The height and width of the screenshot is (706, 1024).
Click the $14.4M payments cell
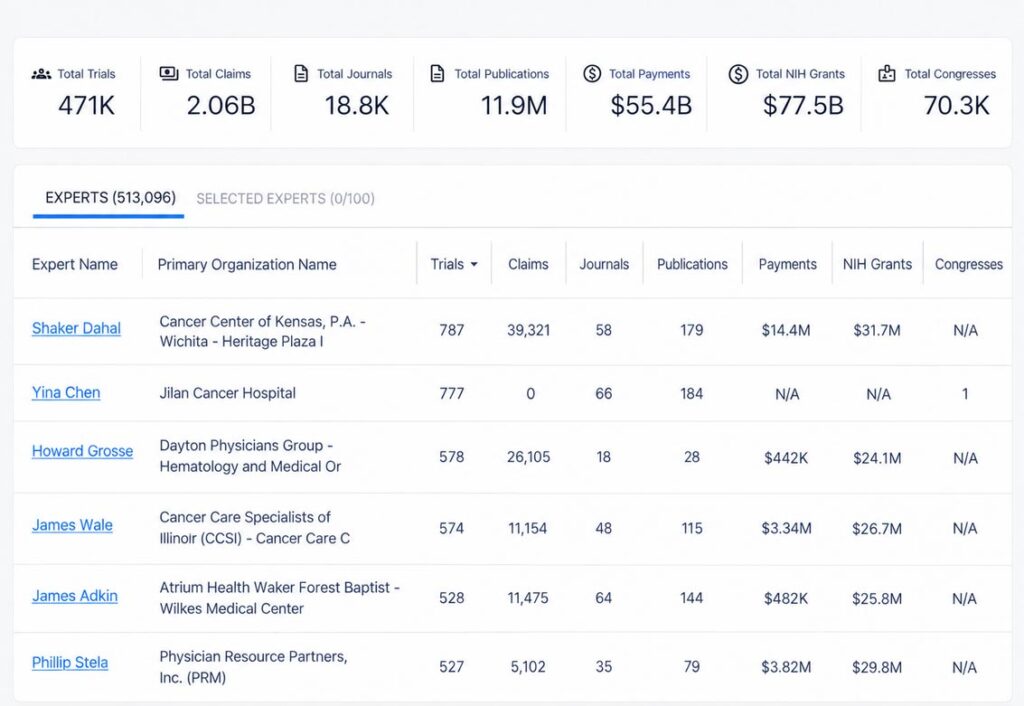(786, 330)
